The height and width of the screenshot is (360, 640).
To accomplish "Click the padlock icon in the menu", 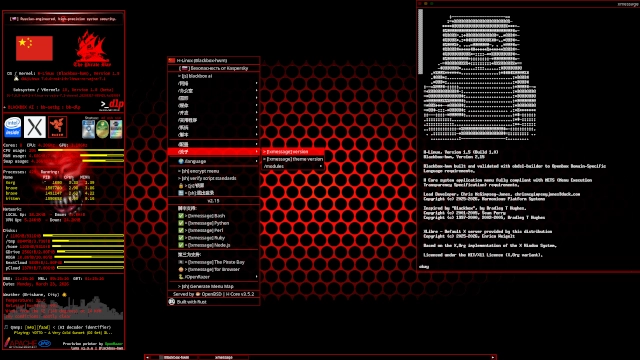I will pyautogui.click(x=181, y=185).
